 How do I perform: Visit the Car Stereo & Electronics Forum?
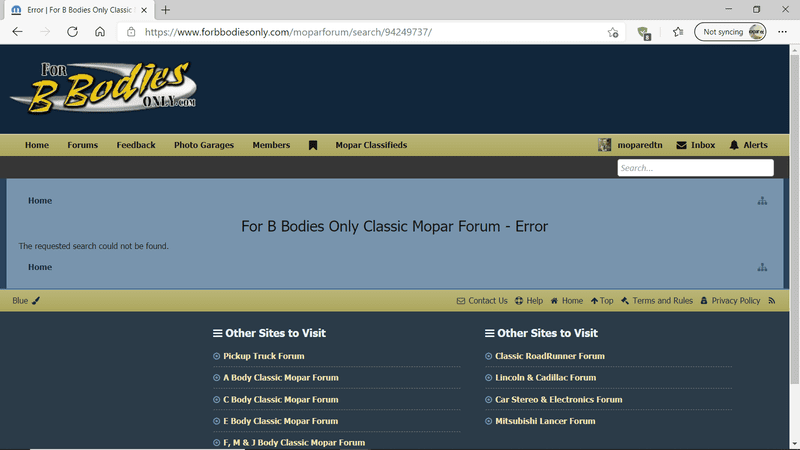(559, 399)
